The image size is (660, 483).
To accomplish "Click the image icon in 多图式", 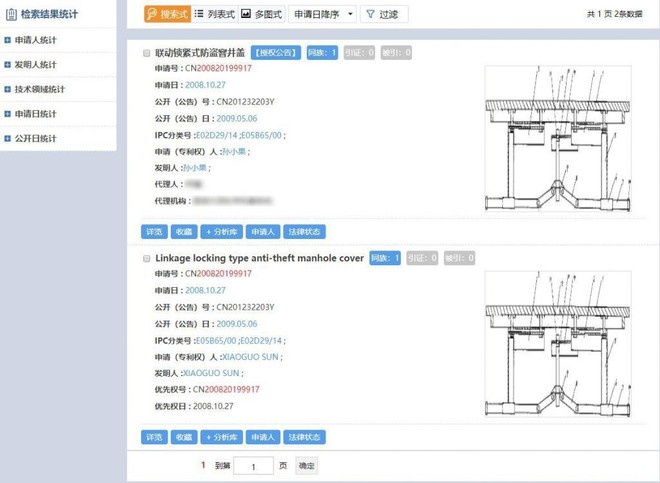I will (246, 14).
